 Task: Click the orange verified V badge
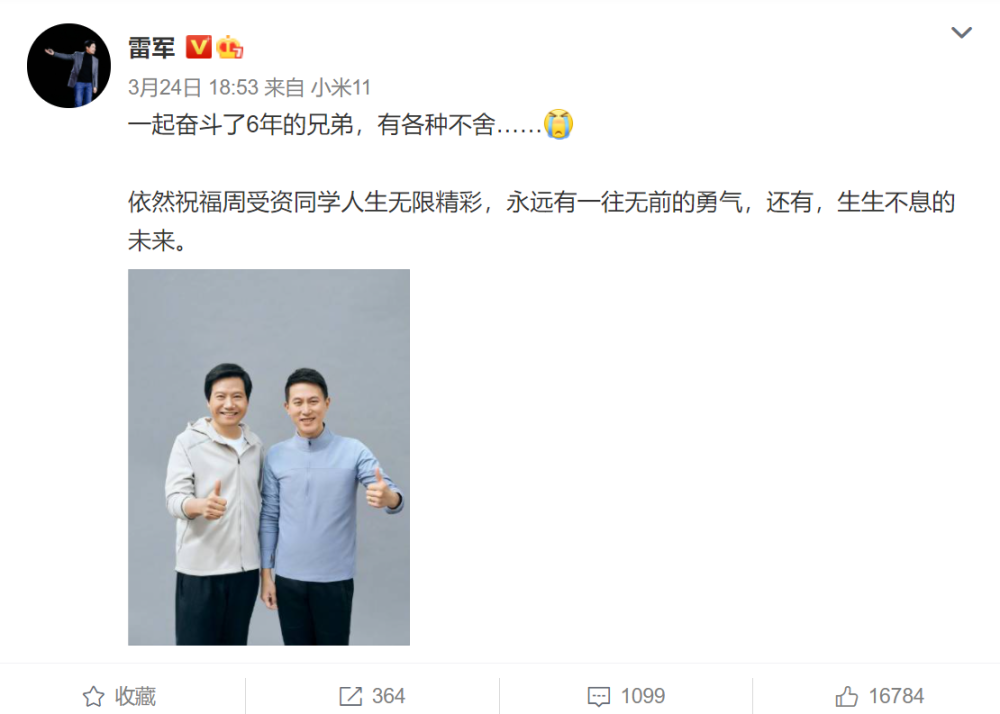coord(198,47)
